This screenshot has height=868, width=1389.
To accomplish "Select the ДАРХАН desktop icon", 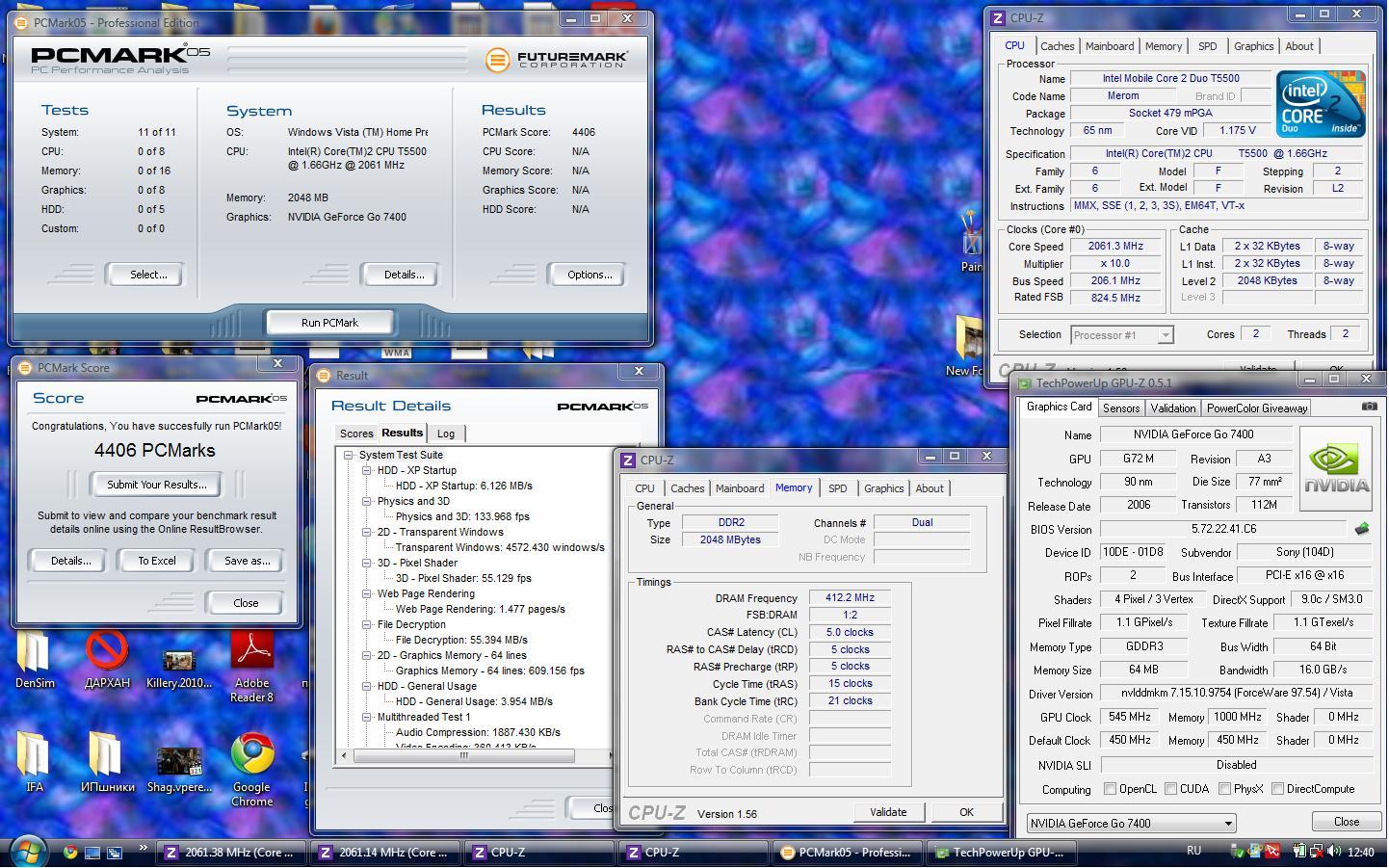I will pyautogui.click(x=107, y=660).
